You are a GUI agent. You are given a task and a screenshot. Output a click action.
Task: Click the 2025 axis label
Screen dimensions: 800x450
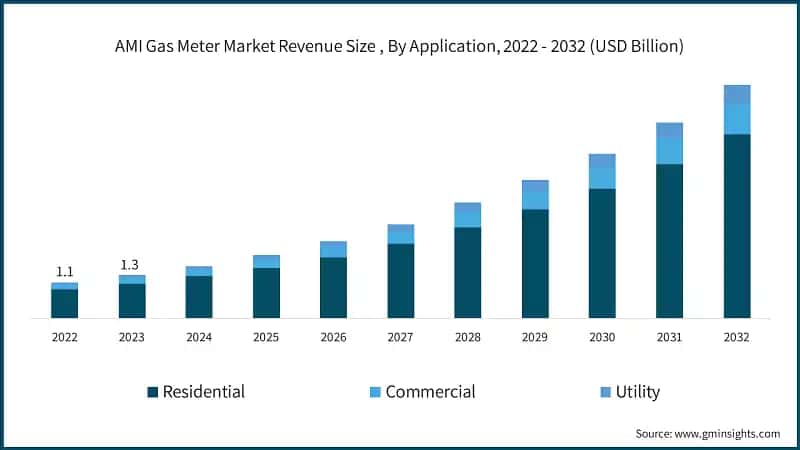(266, 337)
